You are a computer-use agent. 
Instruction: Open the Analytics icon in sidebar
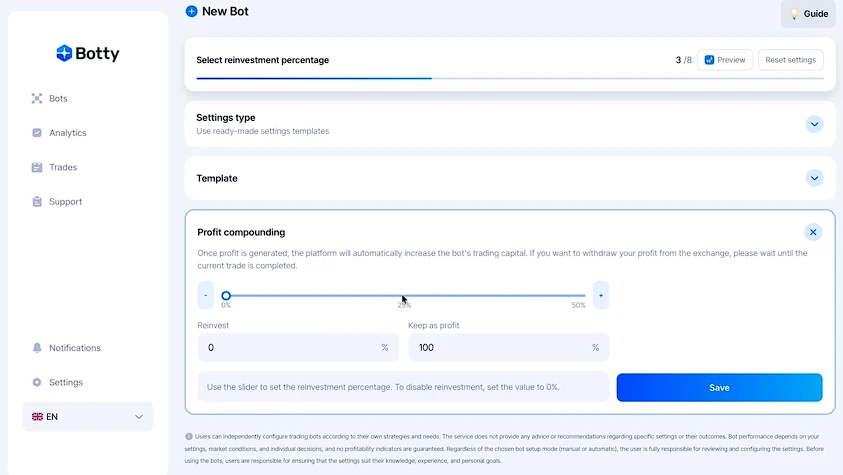pos(37,133)
